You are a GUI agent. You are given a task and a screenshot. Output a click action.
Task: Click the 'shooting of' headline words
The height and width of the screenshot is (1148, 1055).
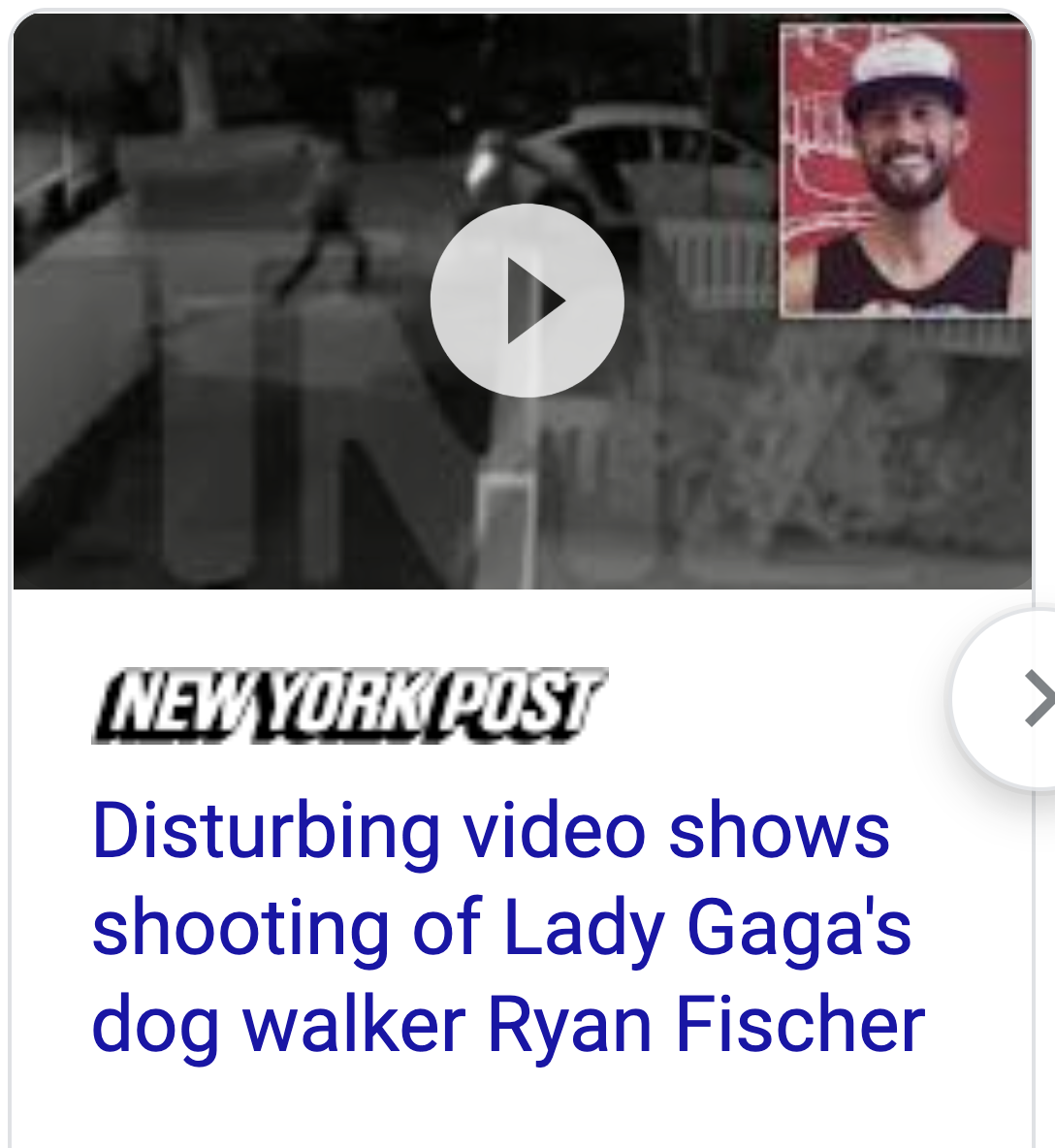point(287,928)
